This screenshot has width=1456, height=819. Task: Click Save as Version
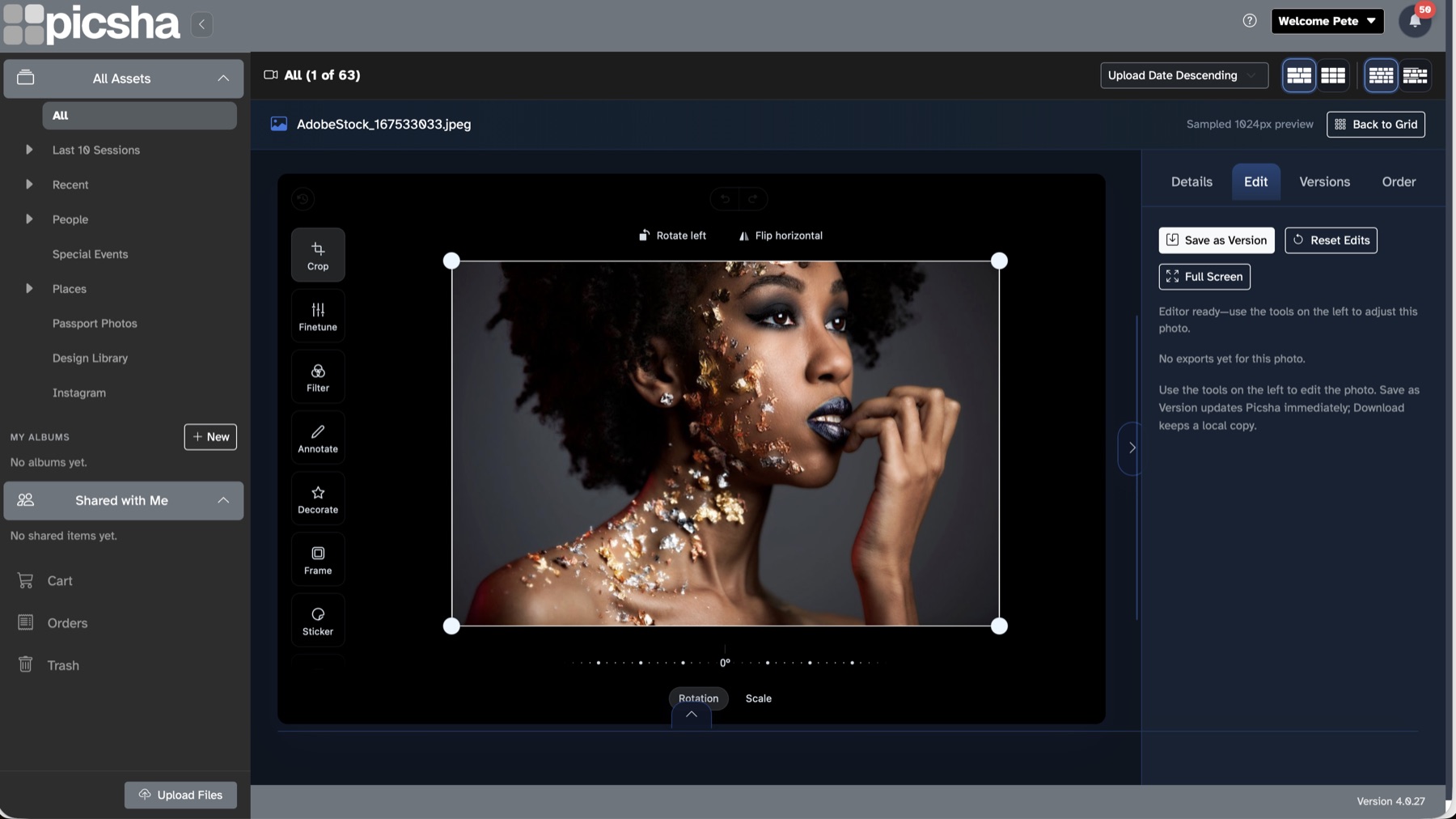1216,240
